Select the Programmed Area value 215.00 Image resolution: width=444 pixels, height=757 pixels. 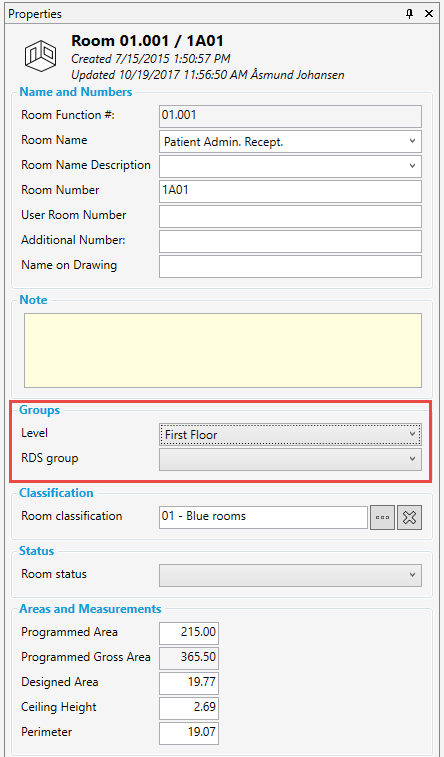coord(189,633)
